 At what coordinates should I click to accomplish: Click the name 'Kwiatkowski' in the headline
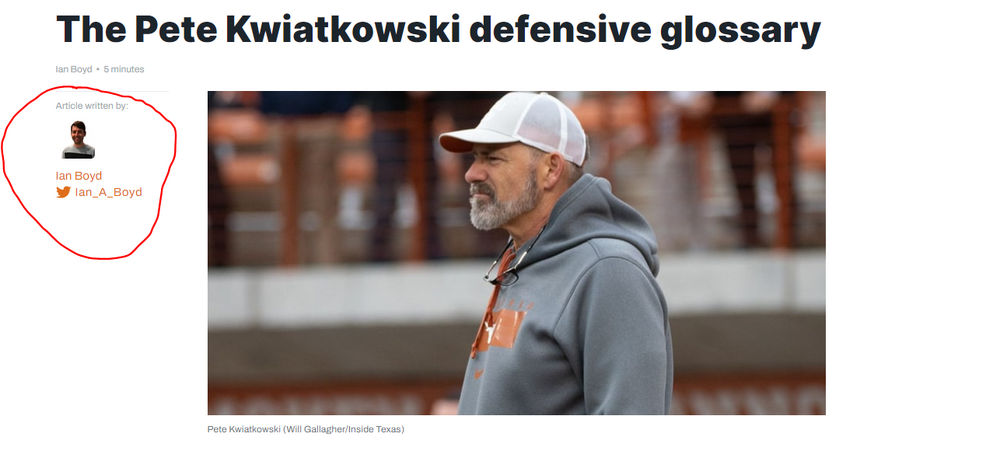click(343, 29)
